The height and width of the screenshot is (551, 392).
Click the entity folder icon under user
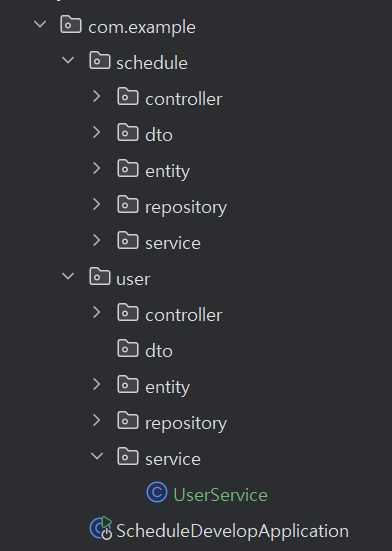point(128,384)
